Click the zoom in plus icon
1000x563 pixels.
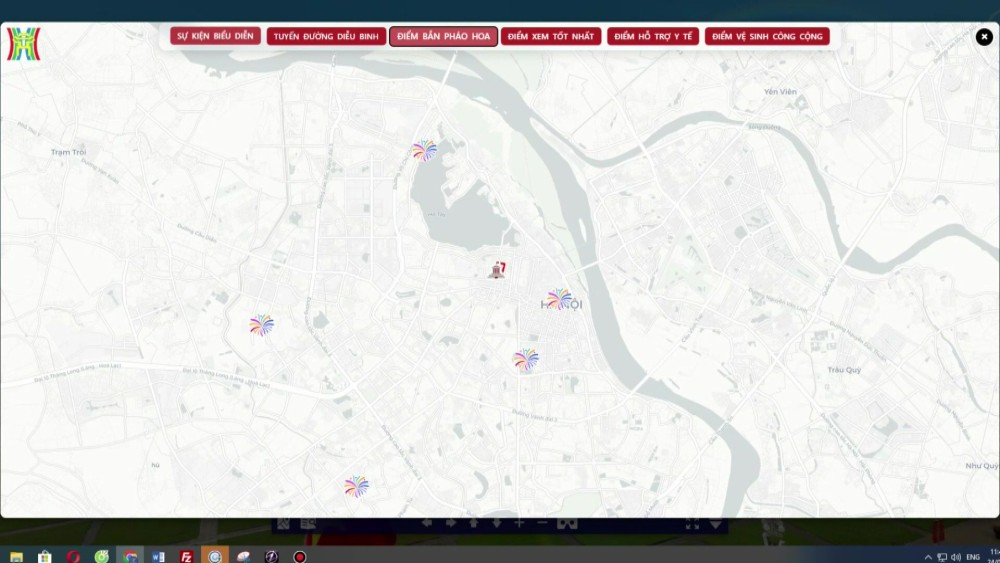pos(519,523)
